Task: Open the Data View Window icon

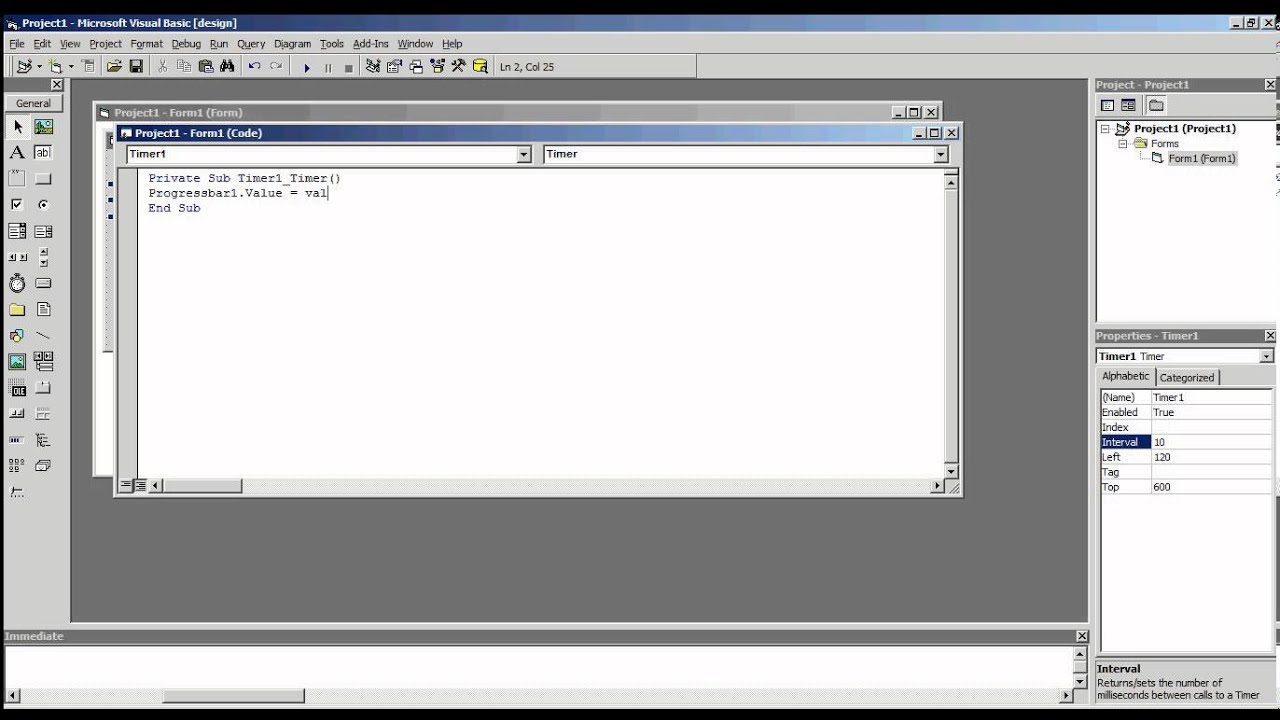Action: pos(480,67)
